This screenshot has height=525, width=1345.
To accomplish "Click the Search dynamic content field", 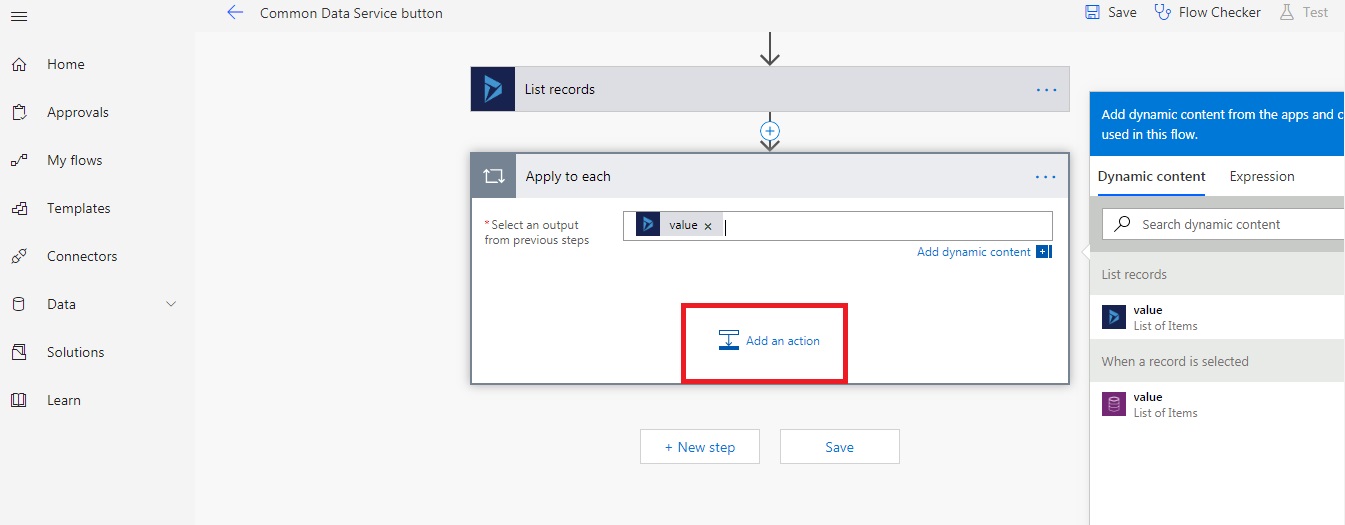I will (x=1235, y=225).
